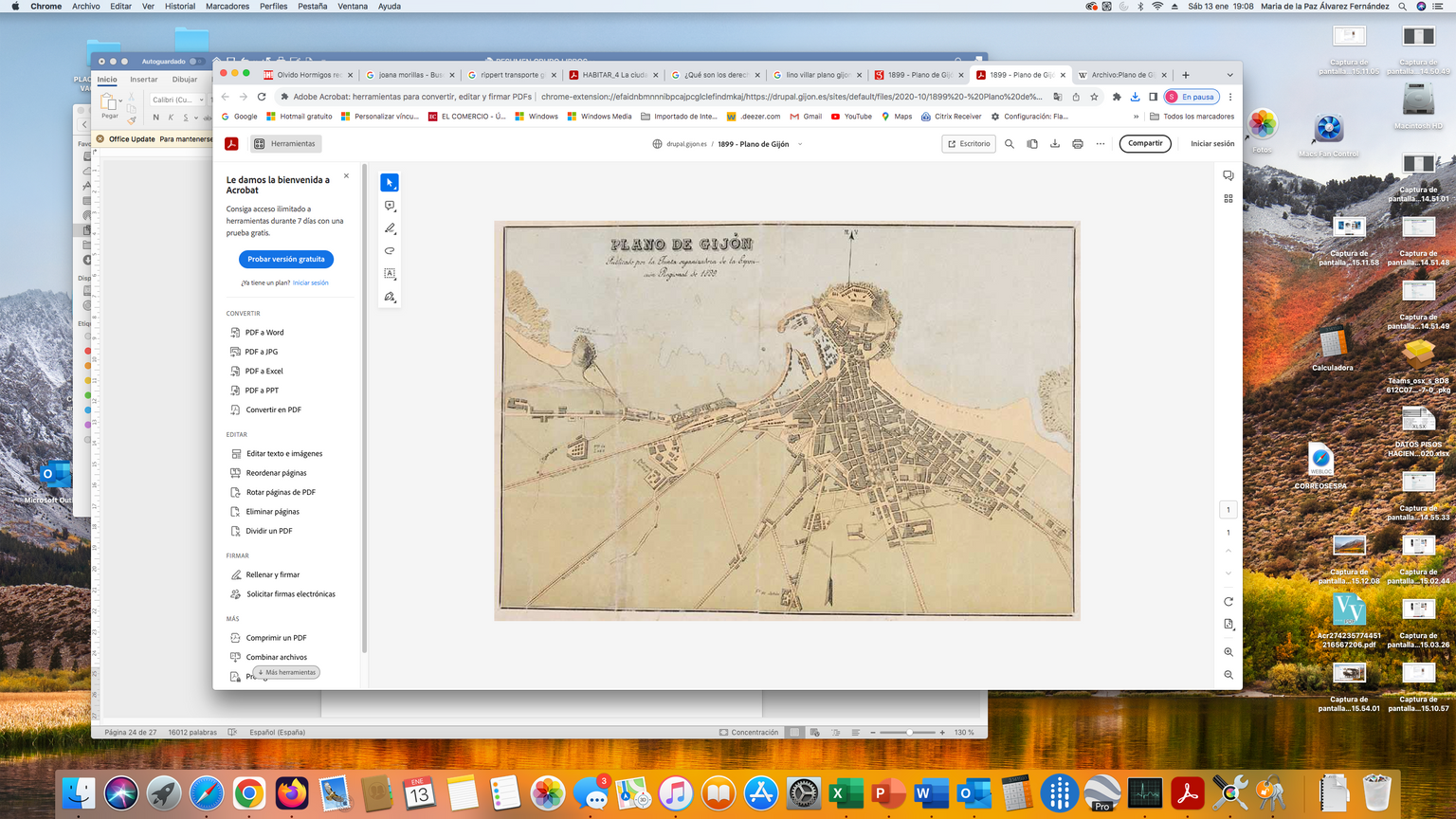Expand the document title dropdown arrow

pyautogui.click(x=800, y=144)
